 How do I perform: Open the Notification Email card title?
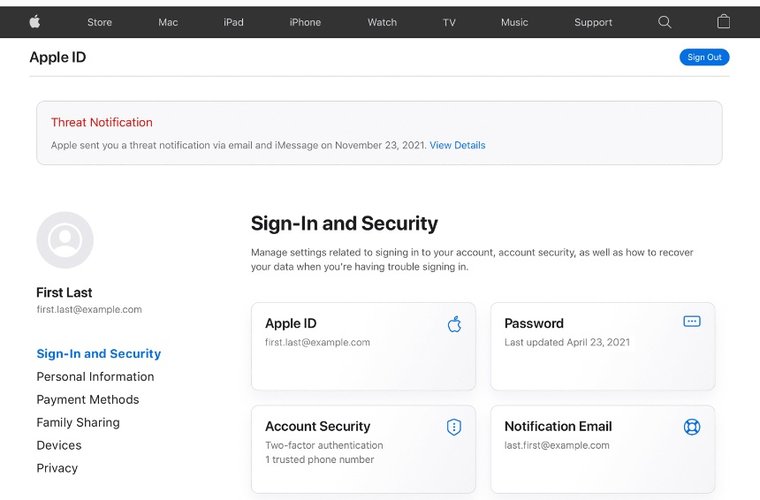pyautogui.click(x=558, y=426)
